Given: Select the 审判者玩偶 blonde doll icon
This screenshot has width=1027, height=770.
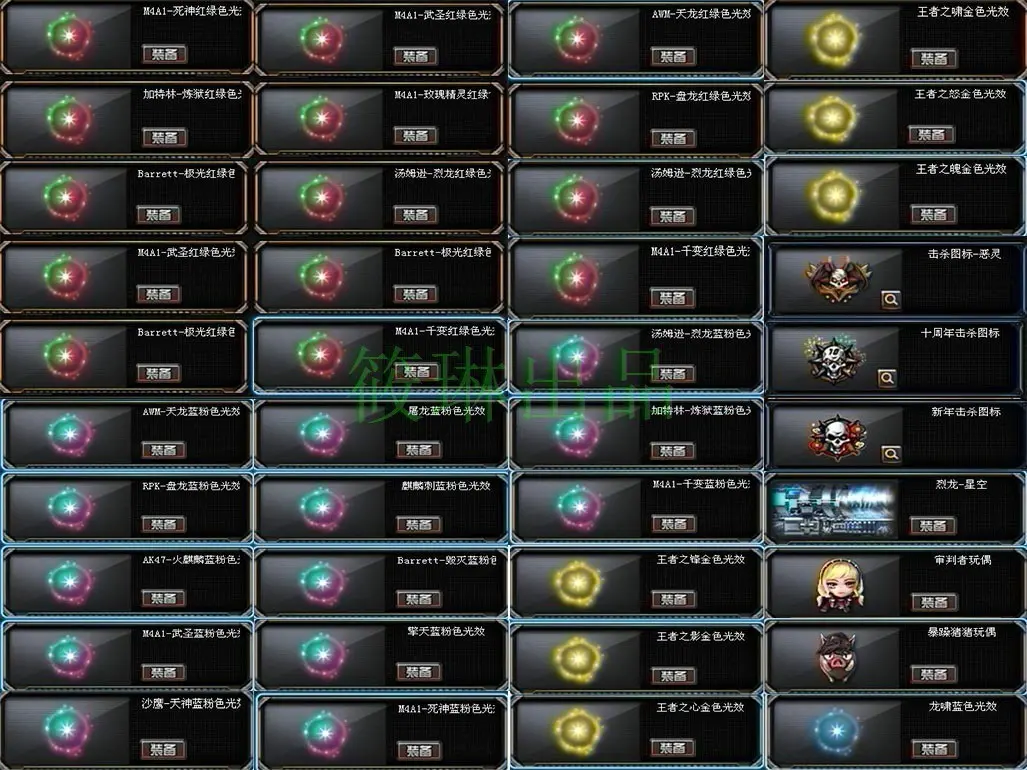Looking at the screenshot, I should 840,585.
